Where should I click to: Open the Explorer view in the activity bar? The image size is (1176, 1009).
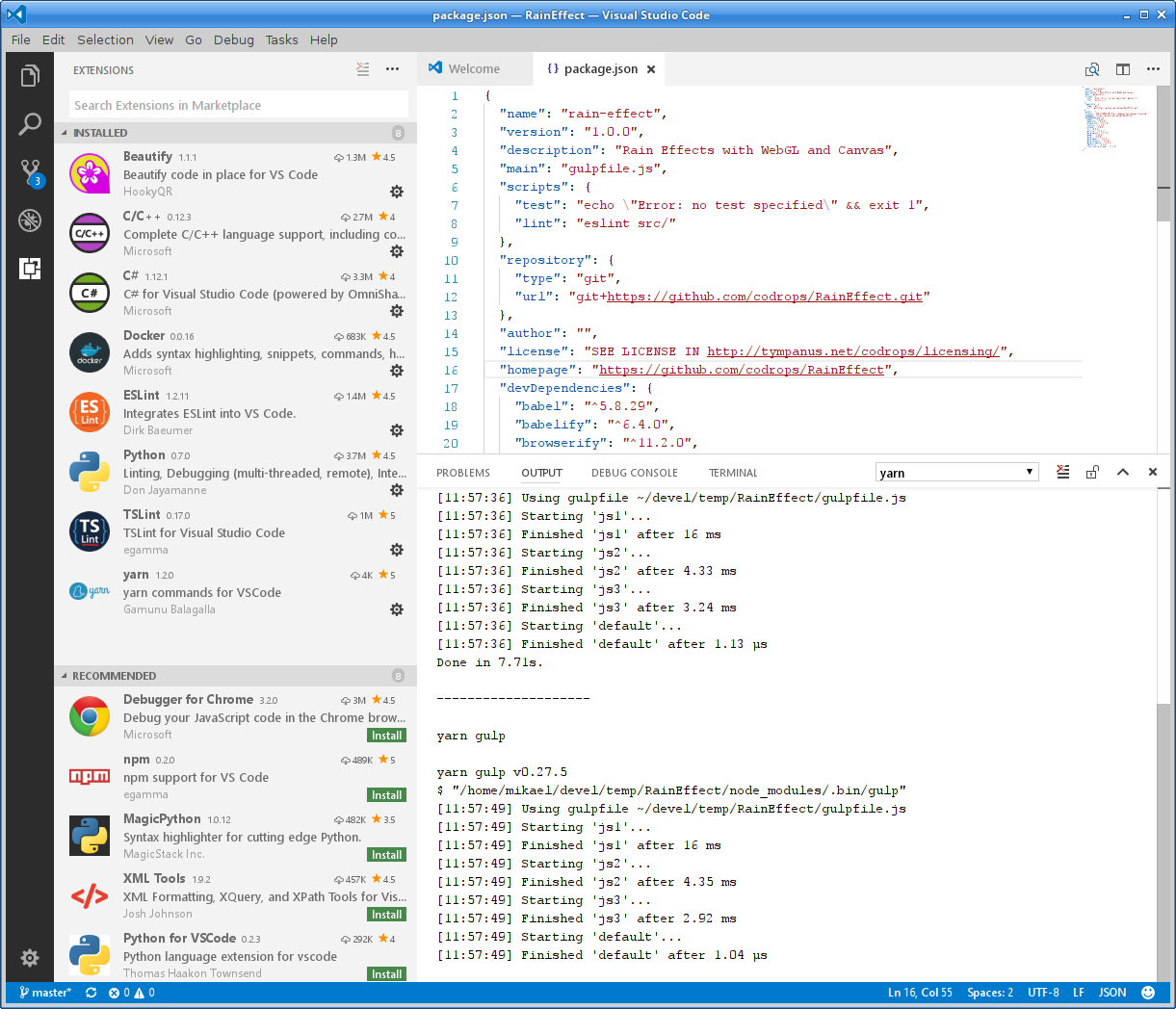pos(30,75)
